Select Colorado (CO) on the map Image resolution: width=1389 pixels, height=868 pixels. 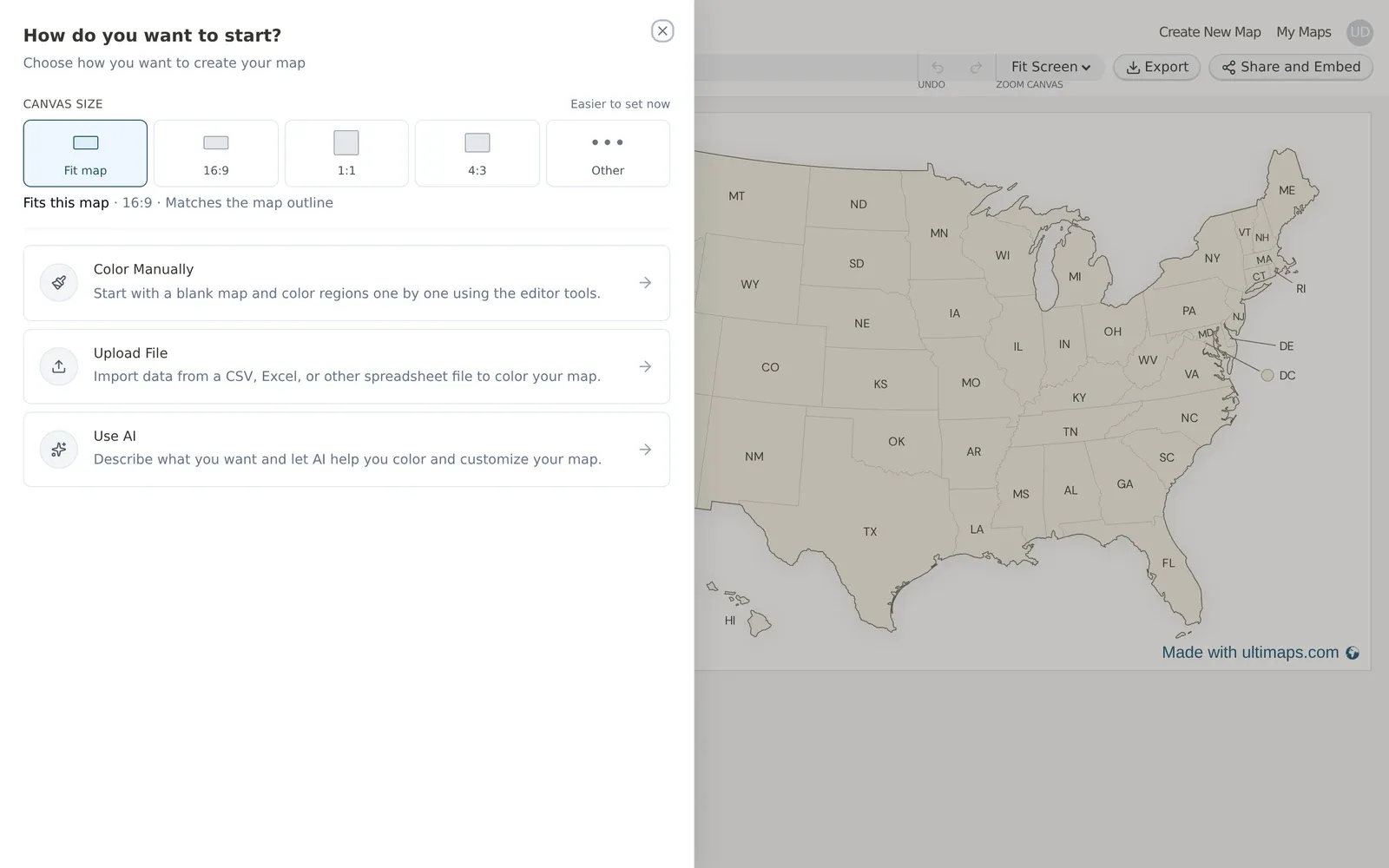[770, 367]
